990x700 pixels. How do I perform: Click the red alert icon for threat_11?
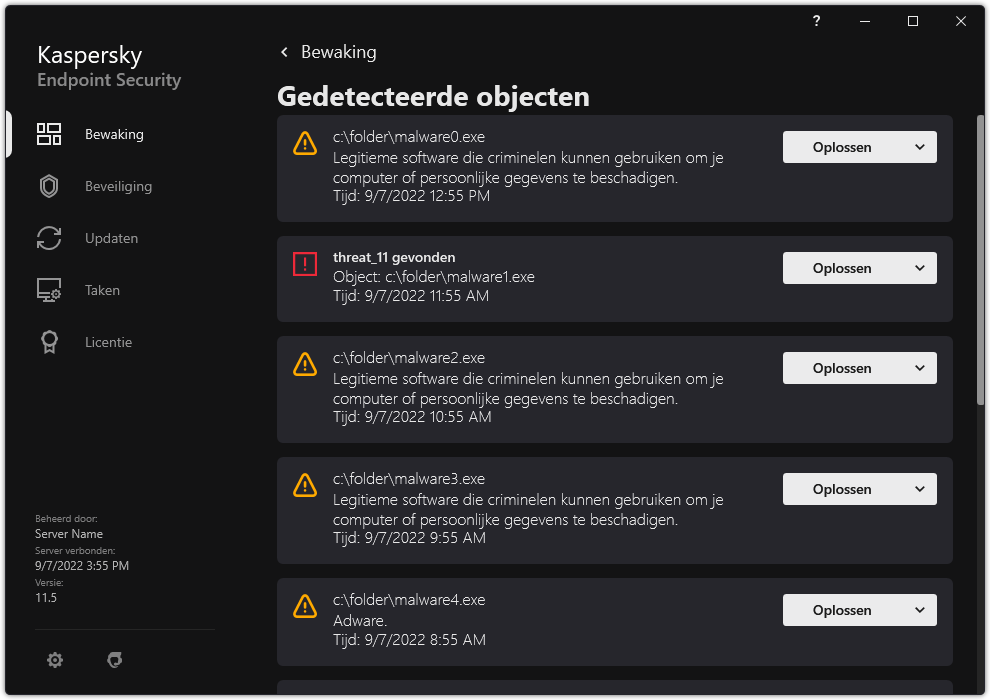305,264
